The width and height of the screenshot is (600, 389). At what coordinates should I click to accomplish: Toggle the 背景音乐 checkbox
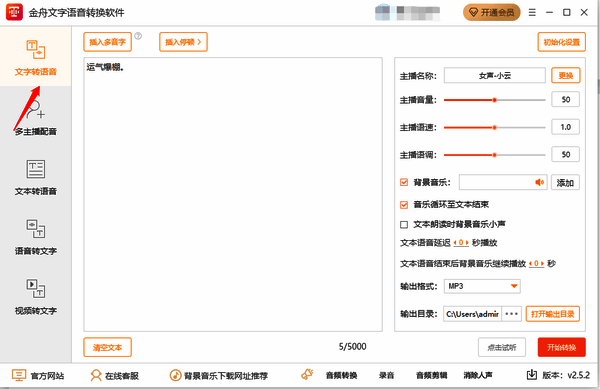point(404,182)
